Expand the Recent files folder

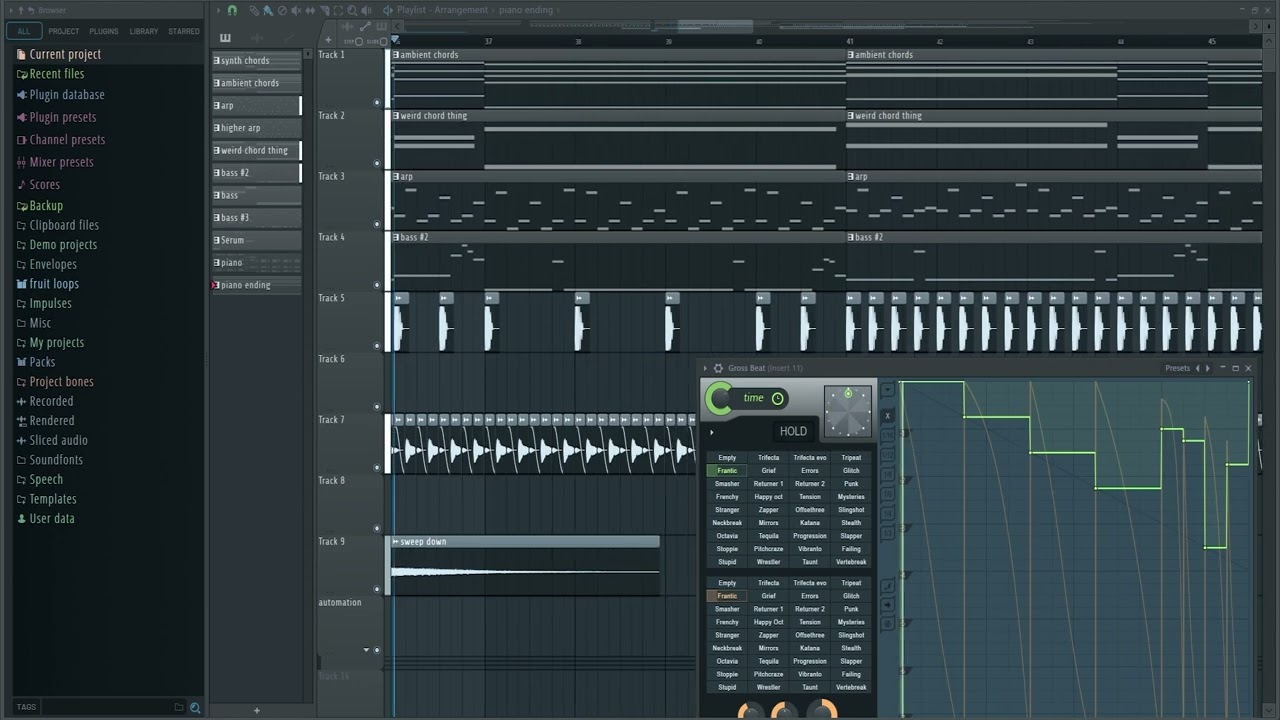[x=56, y=74]
